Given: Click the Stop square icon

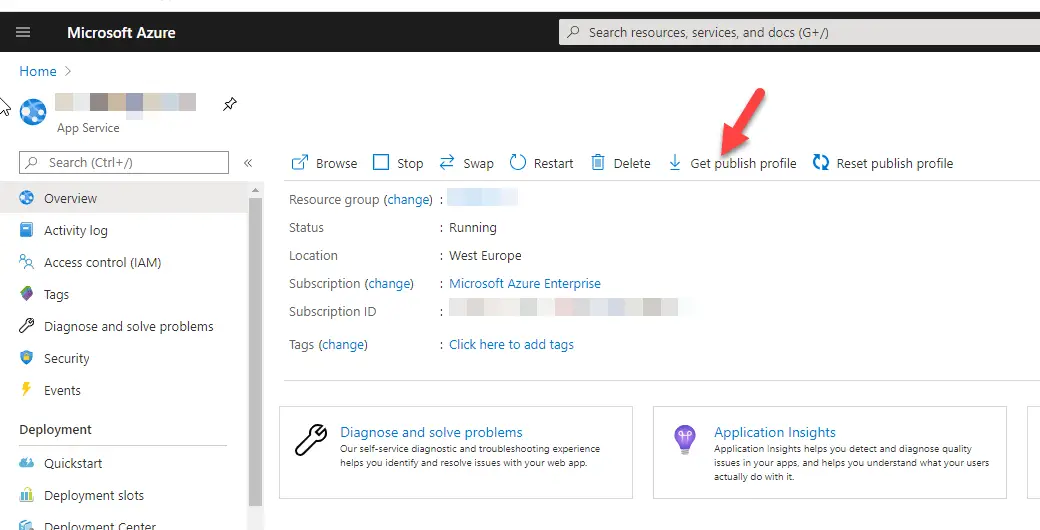Looking at the screenshot, I should [x=381, y=163].
